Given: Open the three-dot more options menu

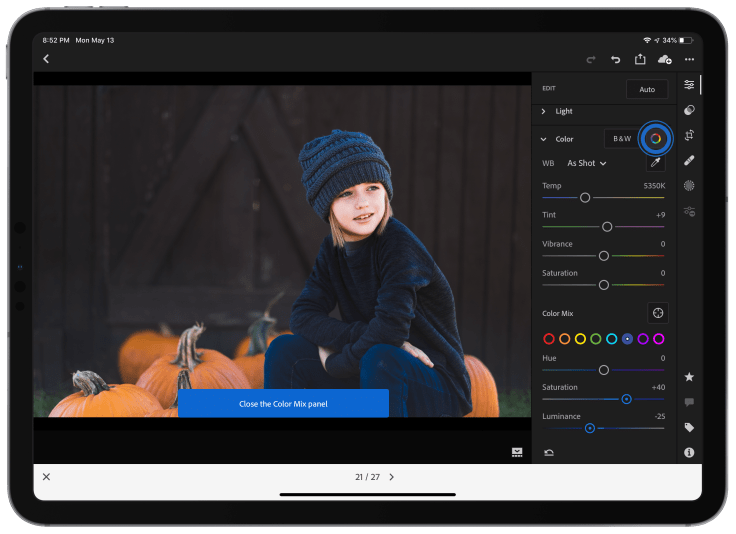Looking at the screenshot, I should (689, 59).
